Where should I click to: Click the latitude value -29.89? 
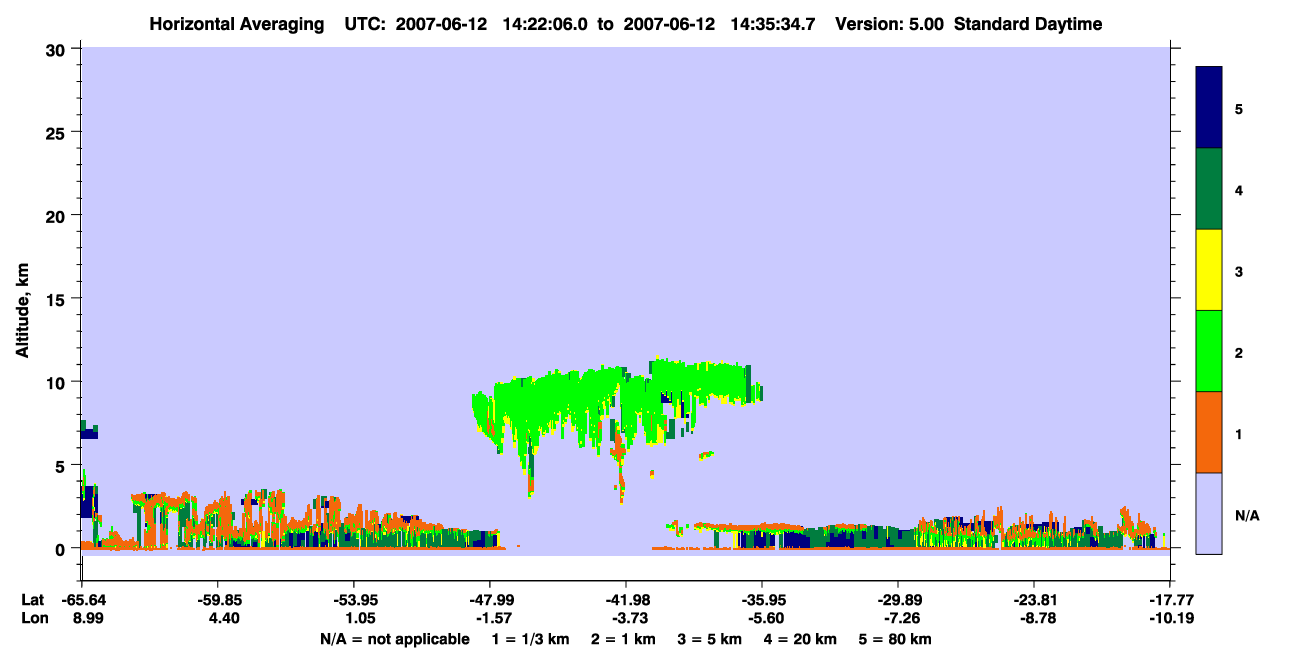coord(898,600)
